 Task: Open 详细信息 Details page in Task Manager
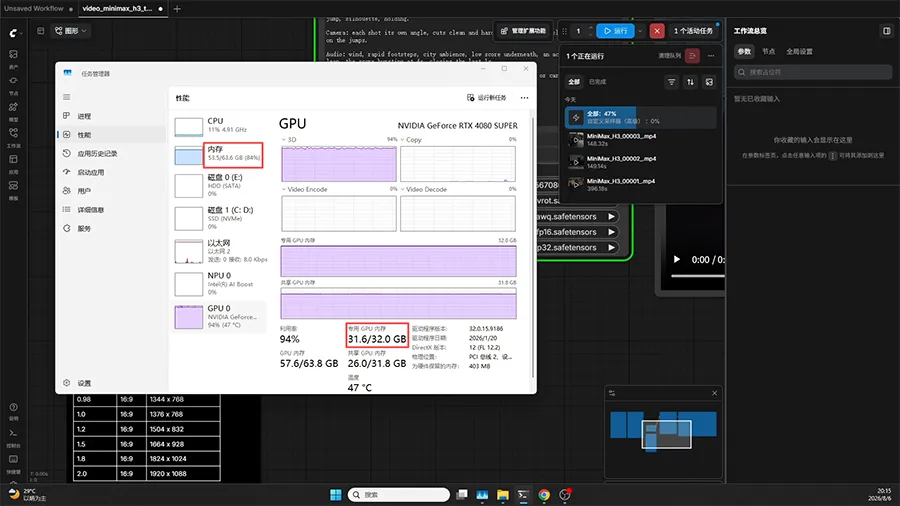click(112, 210)
